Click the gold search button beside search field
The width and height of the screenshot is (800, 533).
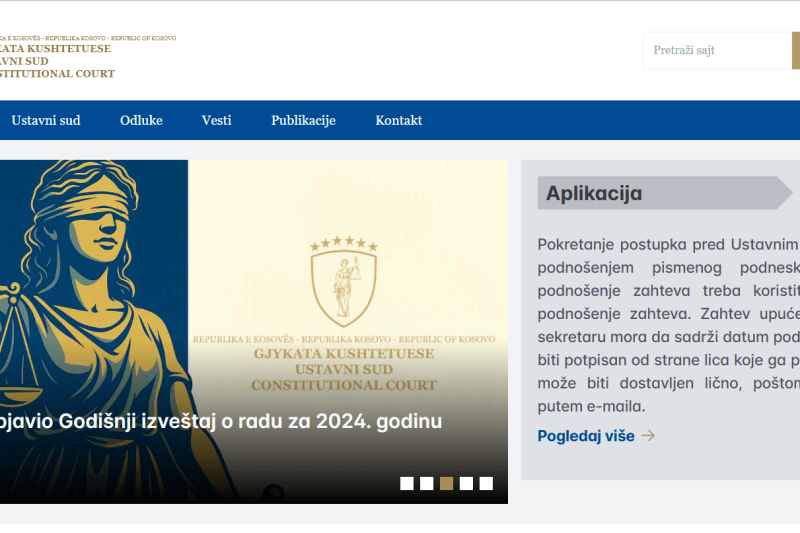coord(796,50)
